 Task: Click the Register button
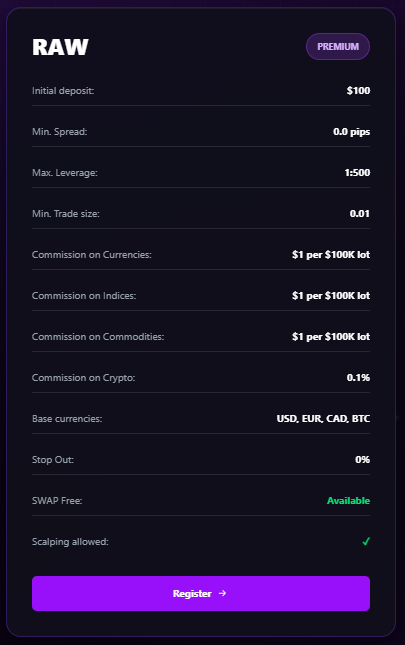(x=201, y=593)
